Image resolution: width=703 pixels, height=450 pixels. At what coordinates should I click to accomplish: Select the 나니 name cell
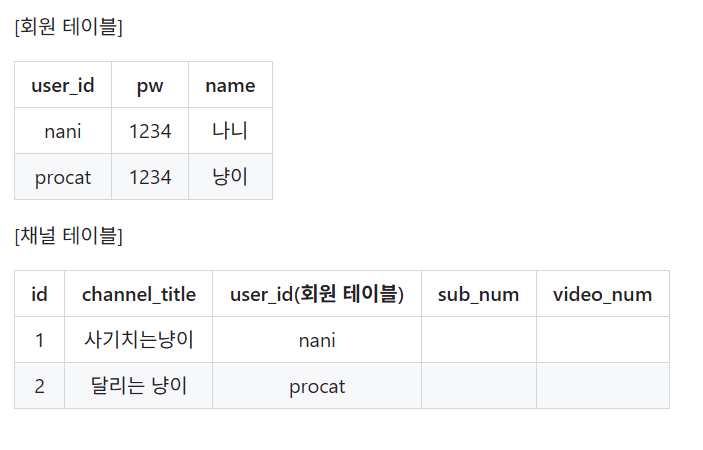coord(230,131)
